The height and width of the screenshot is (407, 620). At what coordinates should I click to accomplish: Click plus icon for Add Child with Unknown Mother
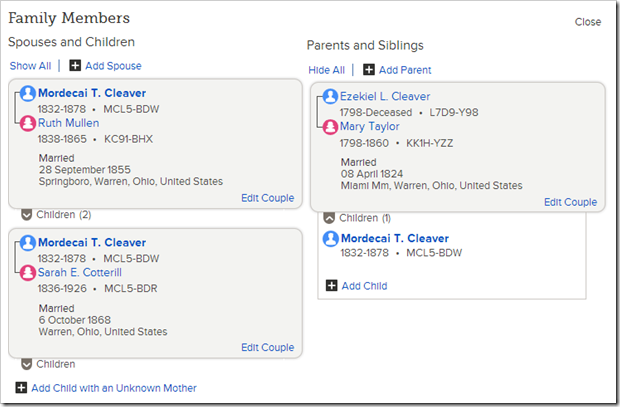21,388
